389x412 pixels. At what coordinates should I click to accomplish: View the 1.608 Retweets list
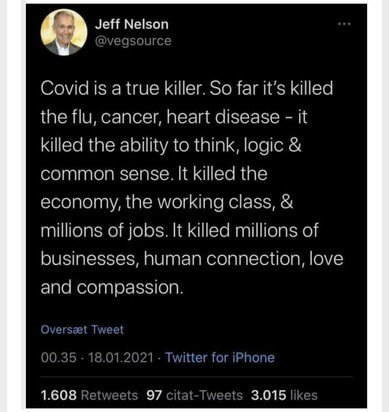coord(89,395)
